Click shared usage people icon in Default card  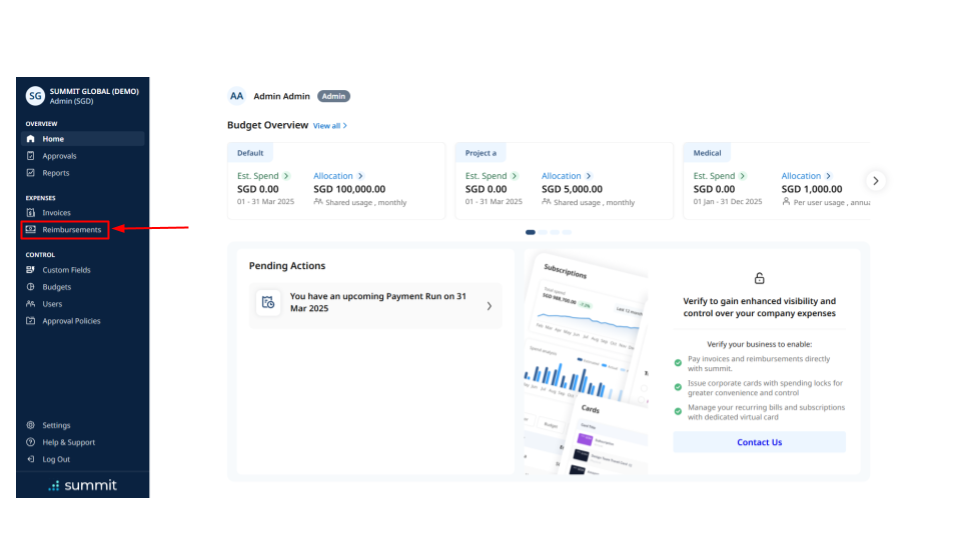point(318,201)
